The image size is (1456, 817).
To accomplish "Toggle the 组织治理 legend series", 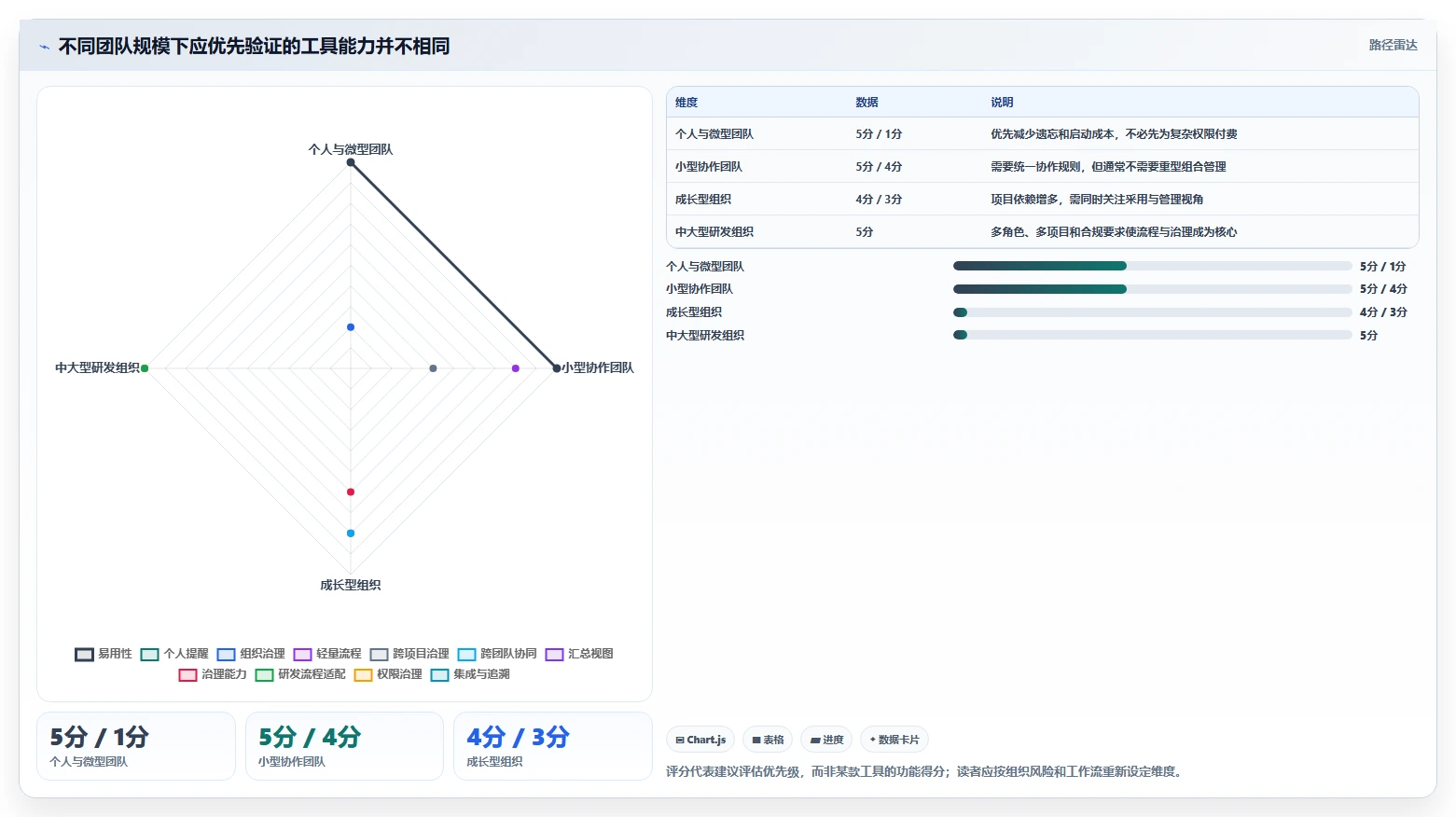I will 251,654.
